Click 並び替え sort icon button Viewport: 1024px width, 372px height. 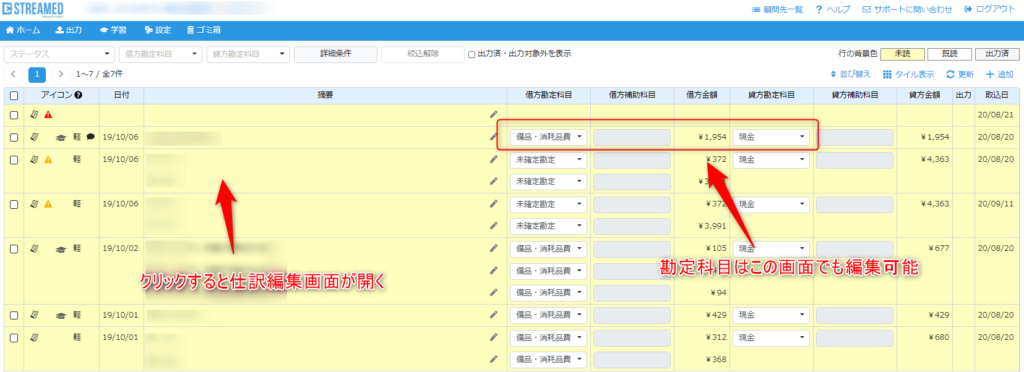[850, 74]
